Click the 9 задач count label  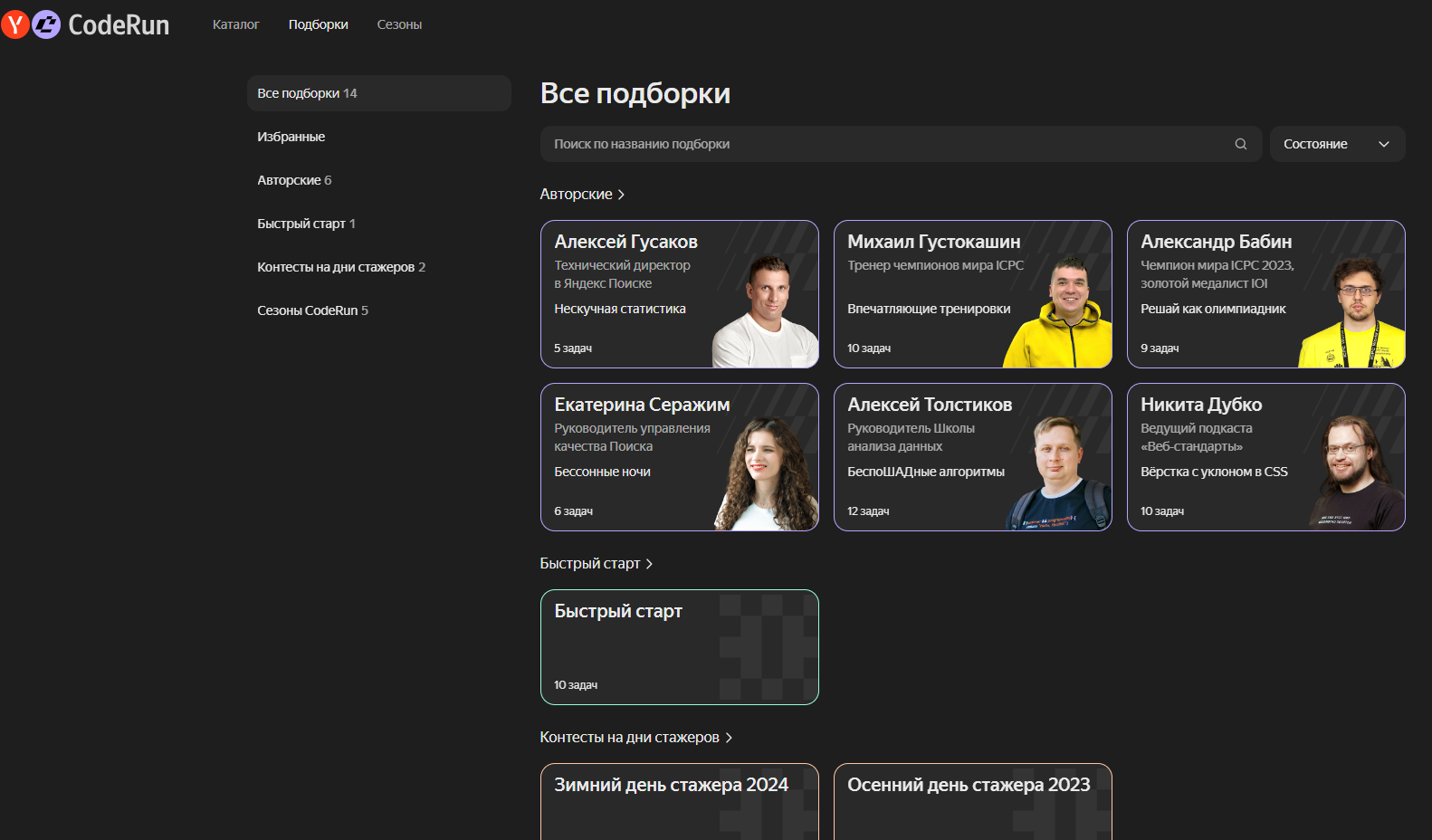pos(1160,348)
